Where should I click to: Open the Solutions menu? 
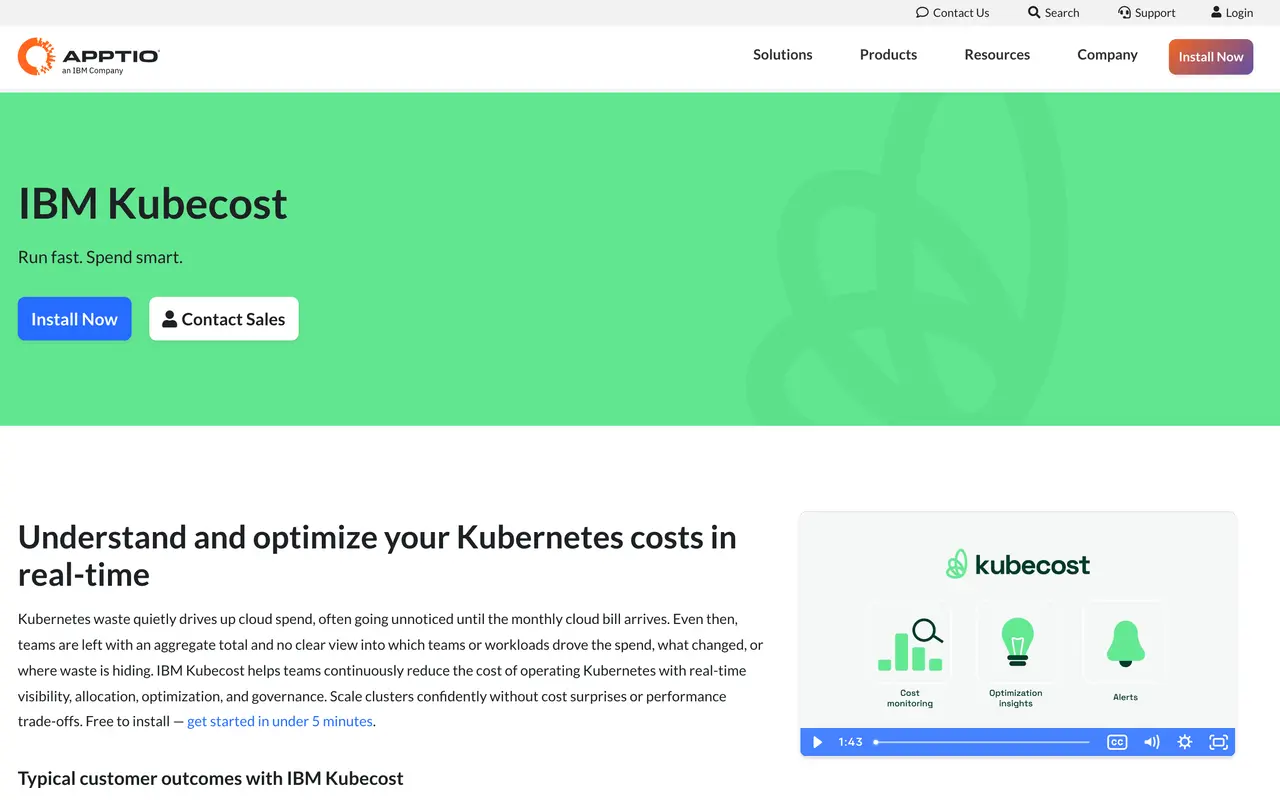point(783,55)
